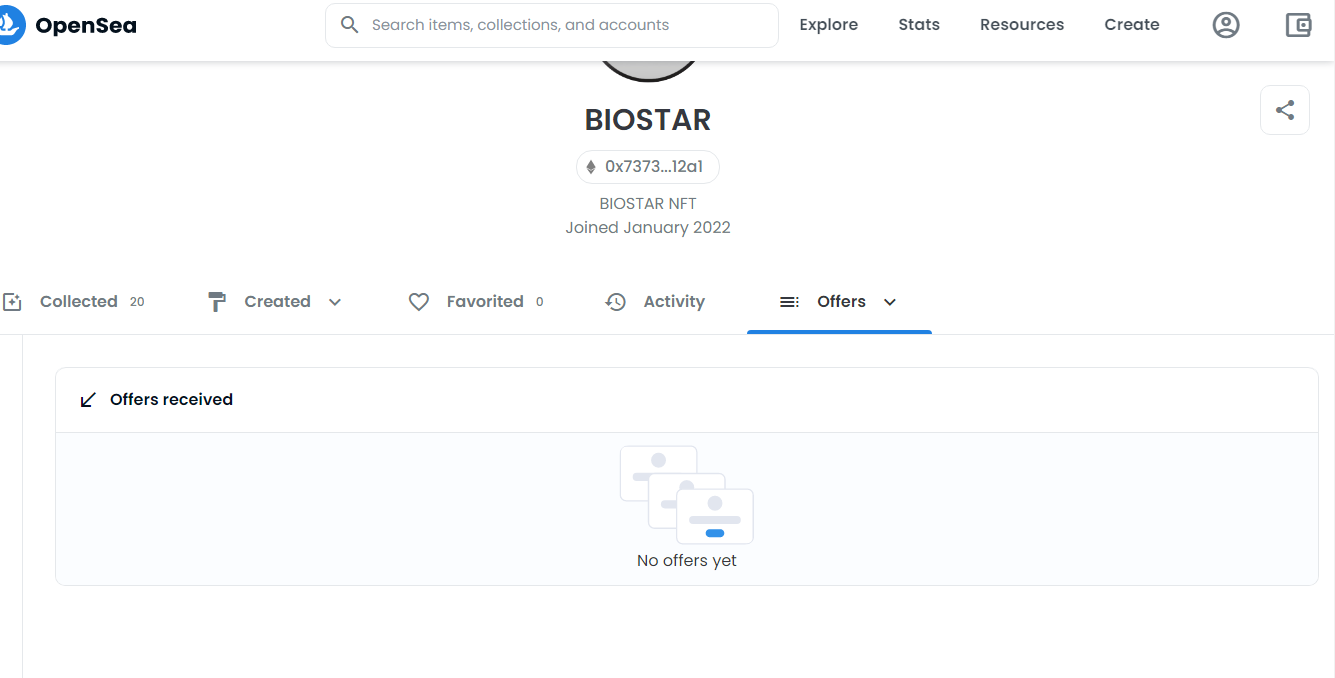Click the BIOSTAR profile name
Image resolution: width=1335 pixels, height=678 pixels.
(x=648, y=120)
